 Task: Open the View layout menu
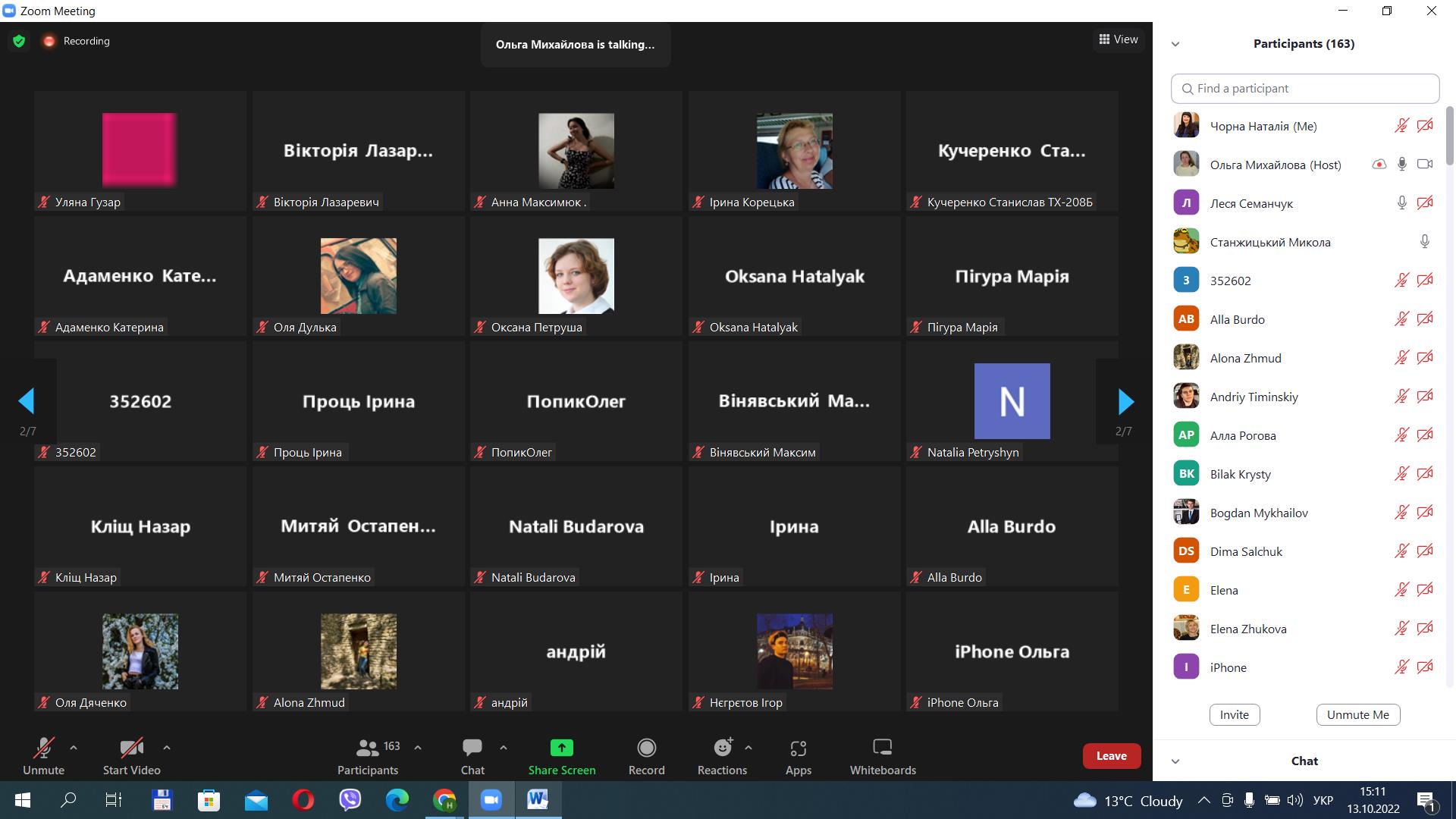click(1119, 39)
